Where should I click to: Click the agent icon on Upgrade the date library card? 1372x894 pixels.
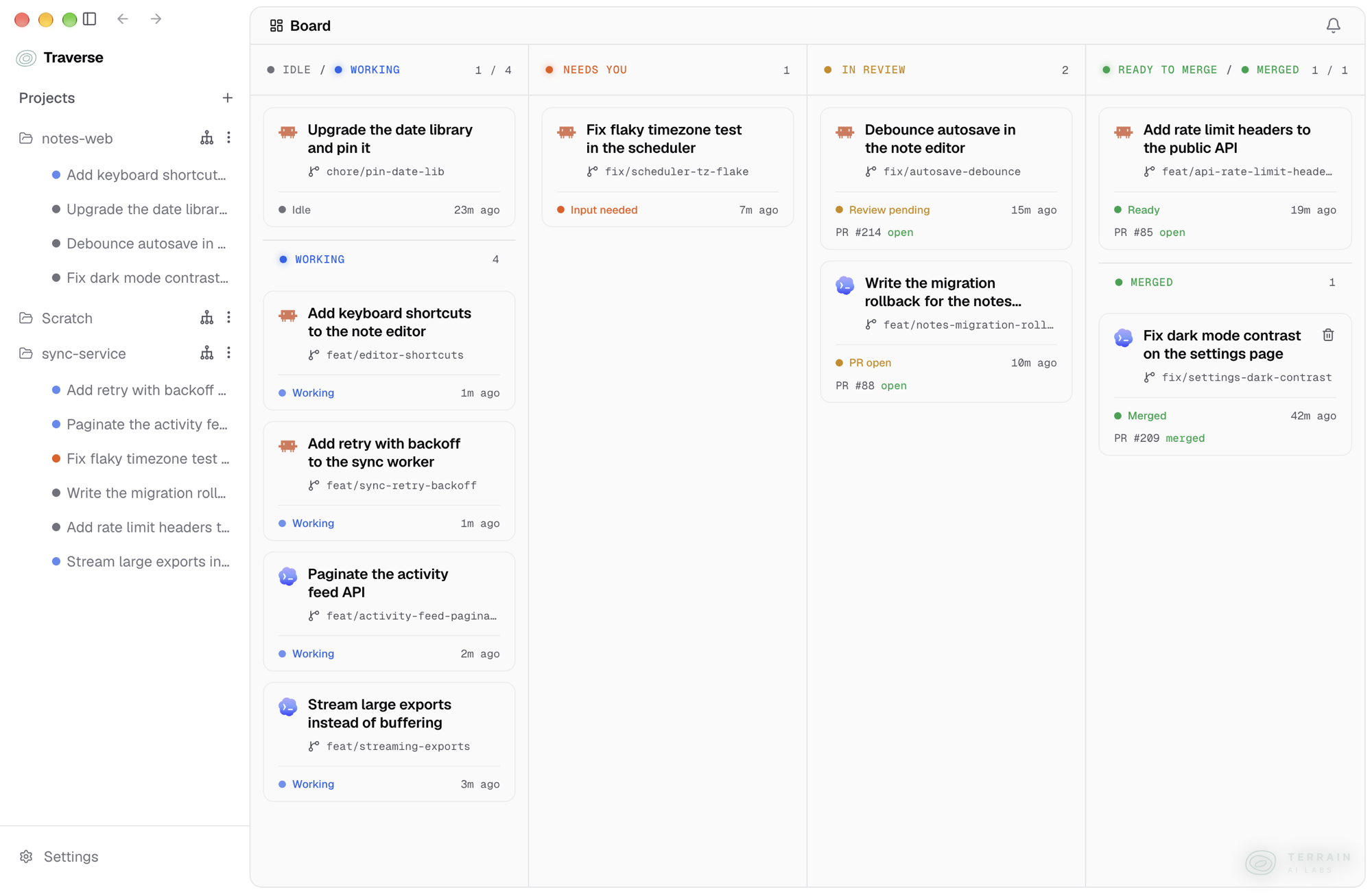point(288,131)
